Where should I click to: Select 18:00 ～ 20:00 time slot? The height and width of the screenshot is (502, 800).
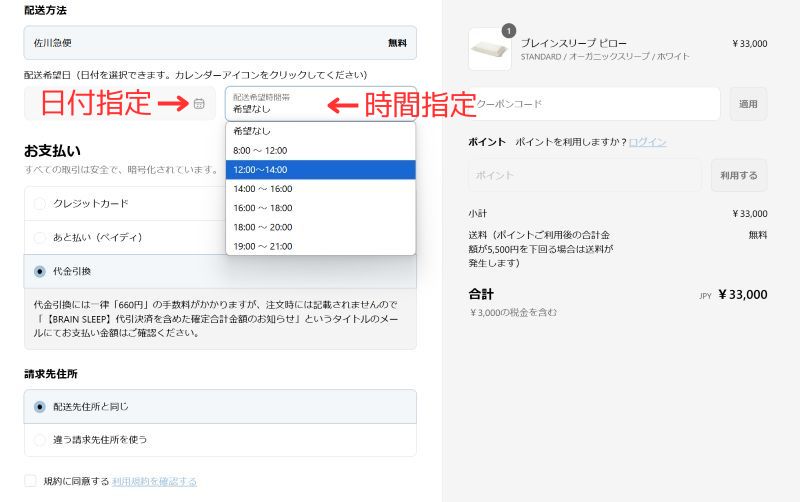(x=320, y=227)
